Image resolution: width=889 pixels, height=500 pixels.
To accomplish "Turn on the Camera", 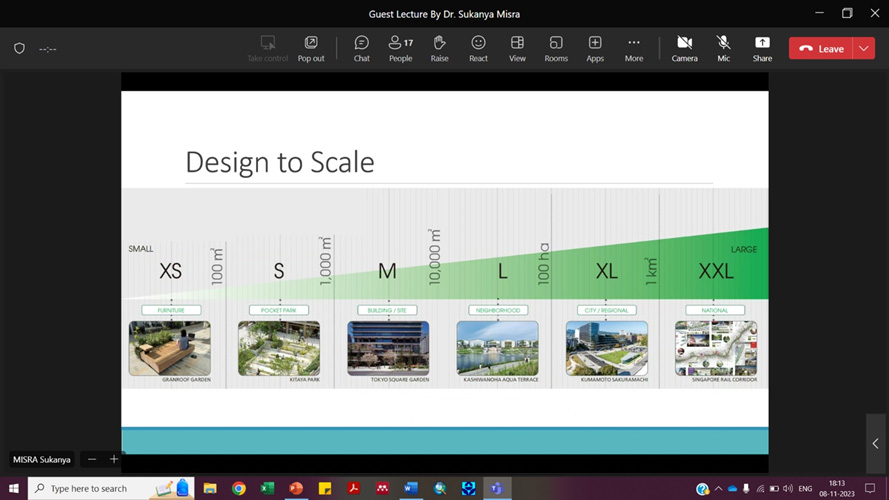I will pos(684,48).
